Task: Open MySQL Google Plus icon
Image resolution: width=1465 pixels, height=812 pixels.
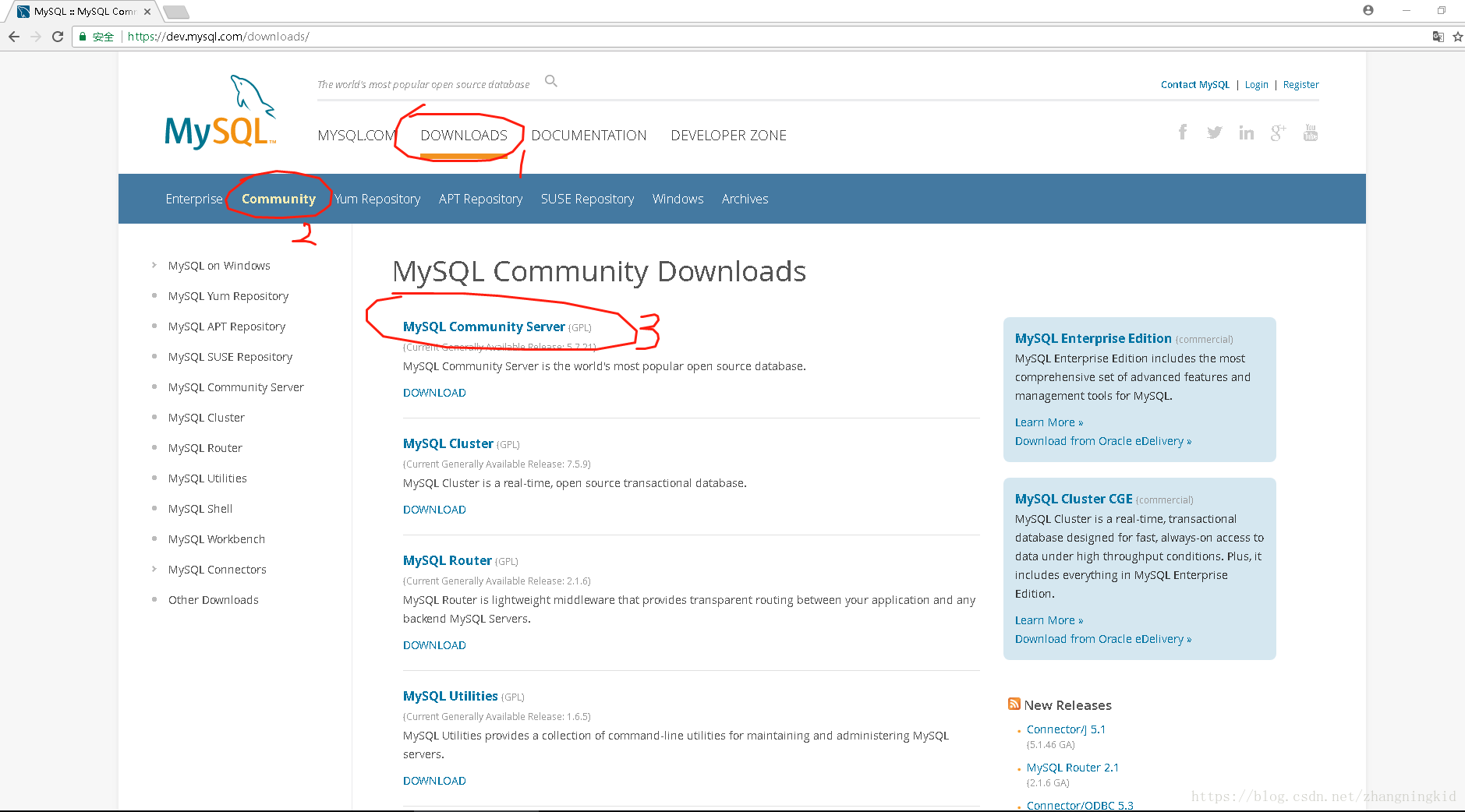Action: (1278, 132)
